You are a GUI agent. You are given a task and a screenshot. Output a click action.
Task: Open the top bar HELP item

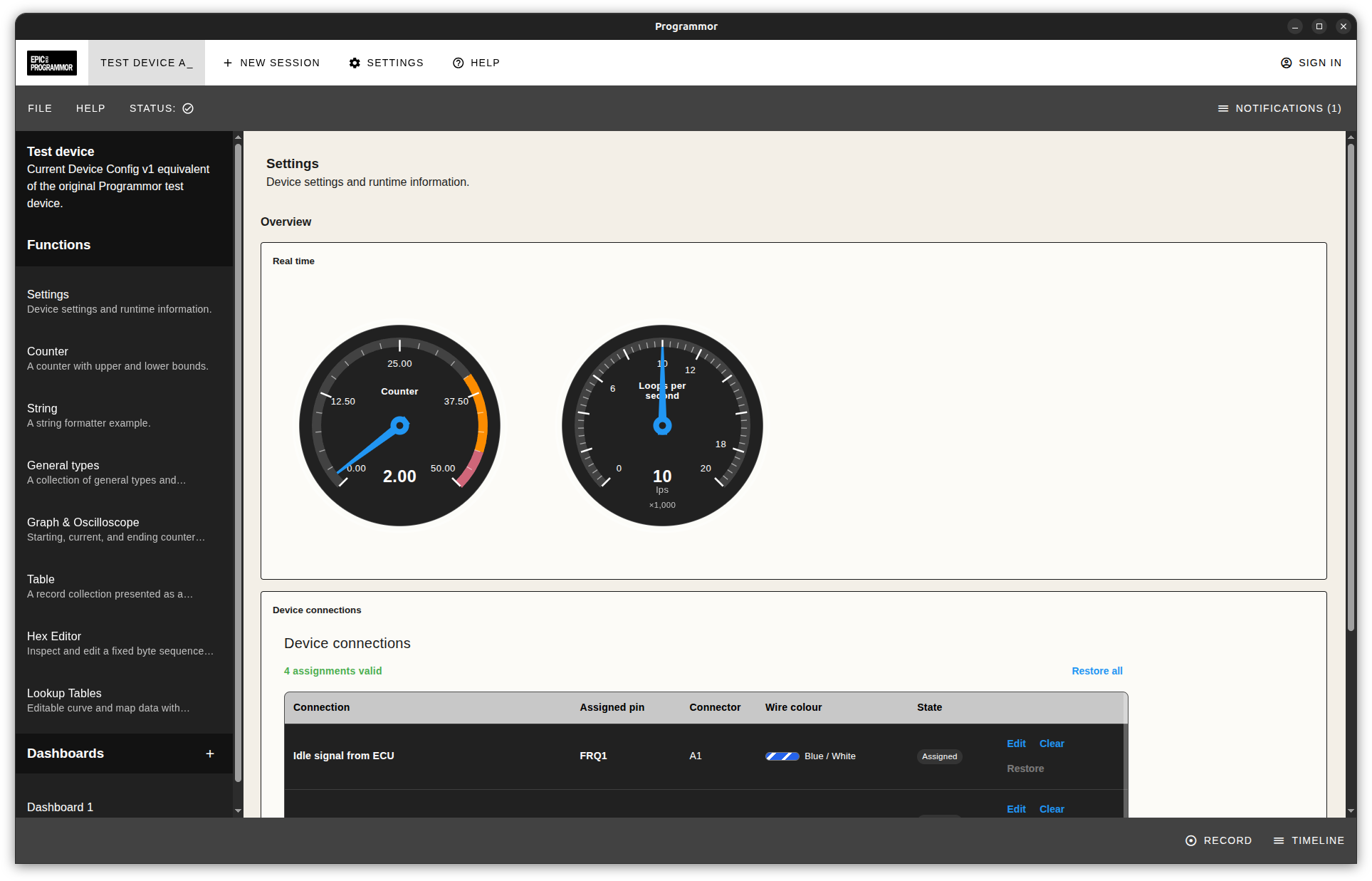476,63
